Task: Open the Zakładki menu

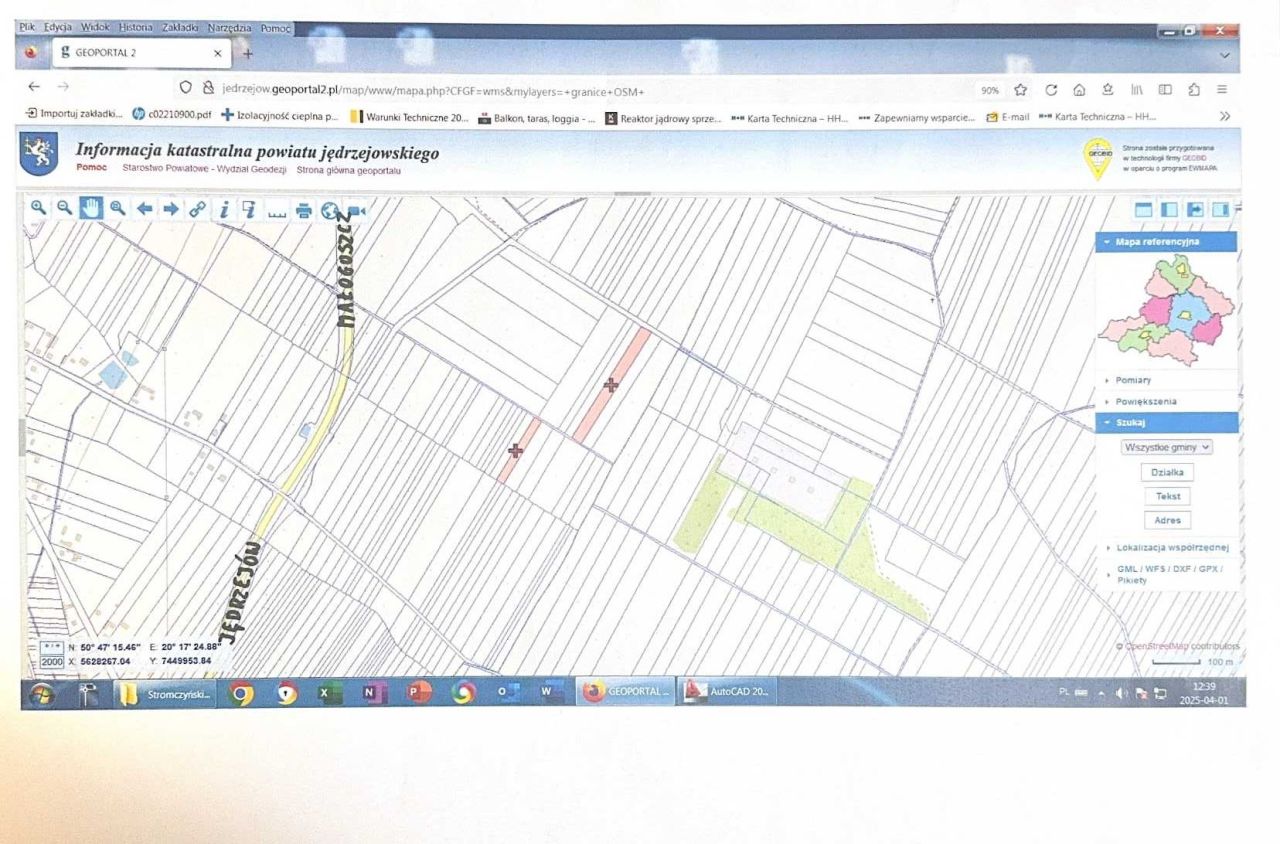Action: tap(180, 28)
